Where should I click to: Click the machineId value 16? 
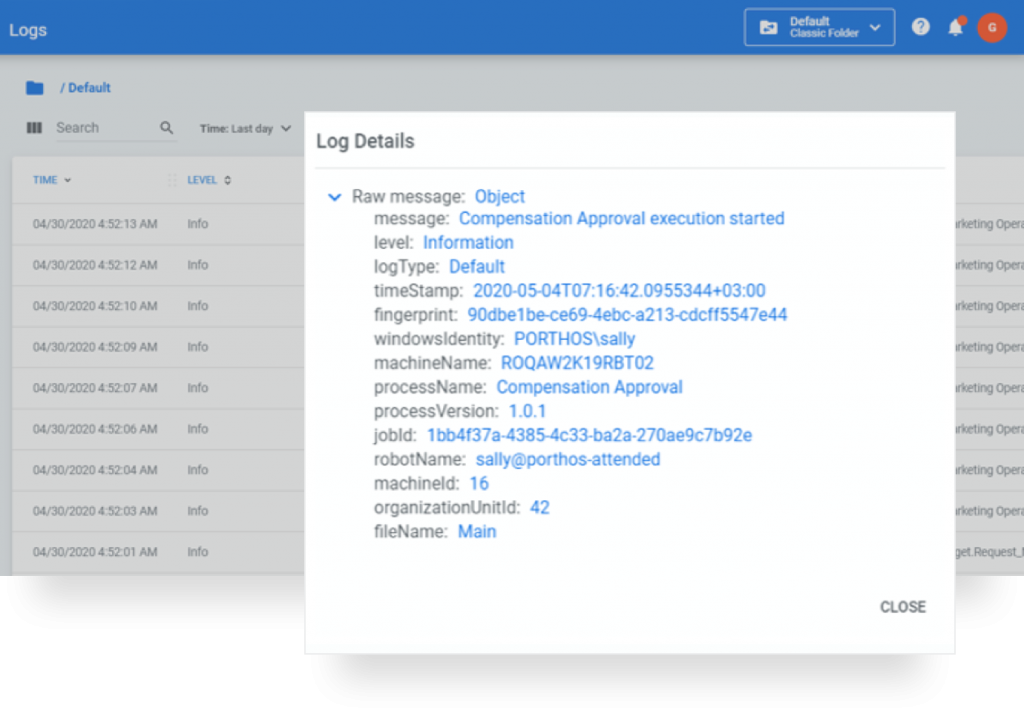pos(479,484)
